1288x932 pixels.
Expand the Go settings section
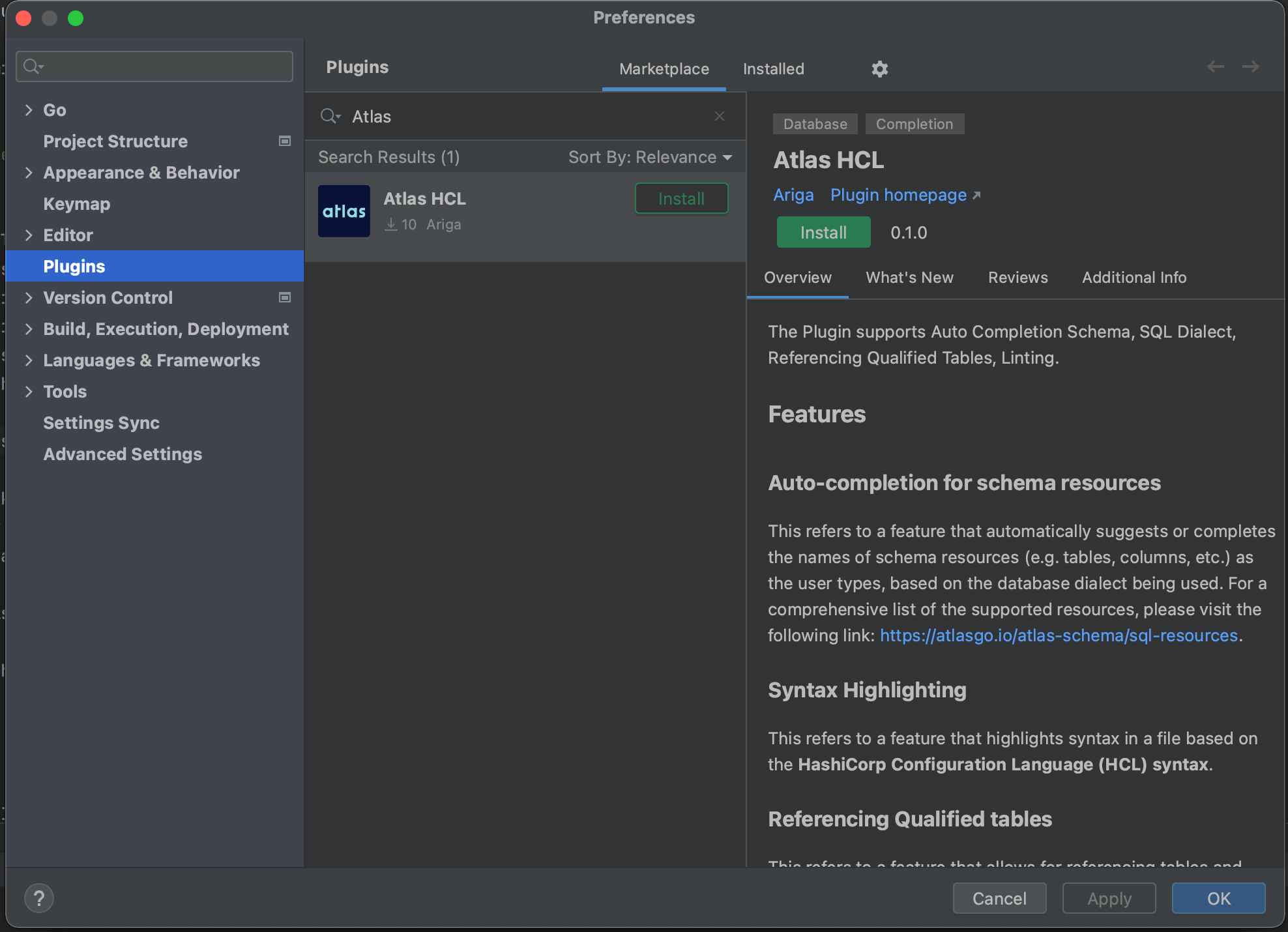pyautogui.click(x=29, y=109)
